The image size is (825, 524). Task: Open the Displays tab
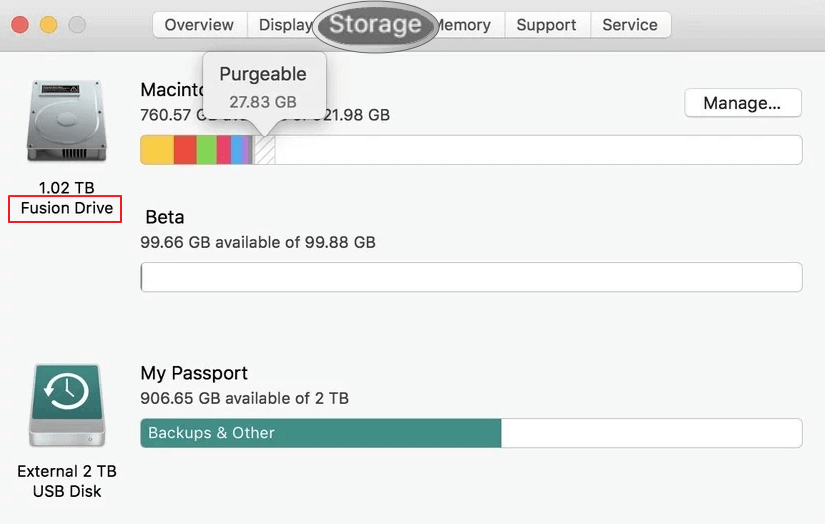tap(284, 25)
